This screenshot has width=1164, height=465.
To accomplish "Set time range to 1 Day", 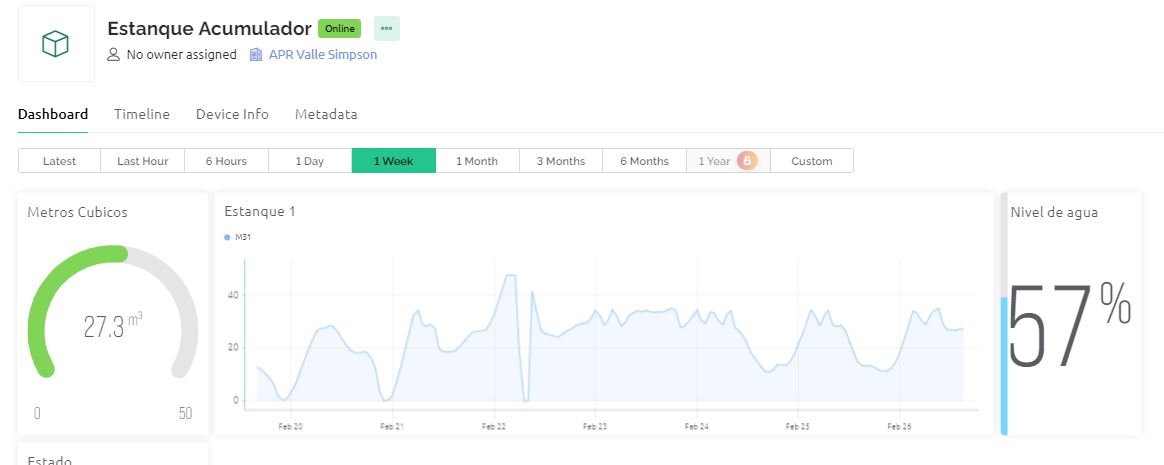I will 310,161.
